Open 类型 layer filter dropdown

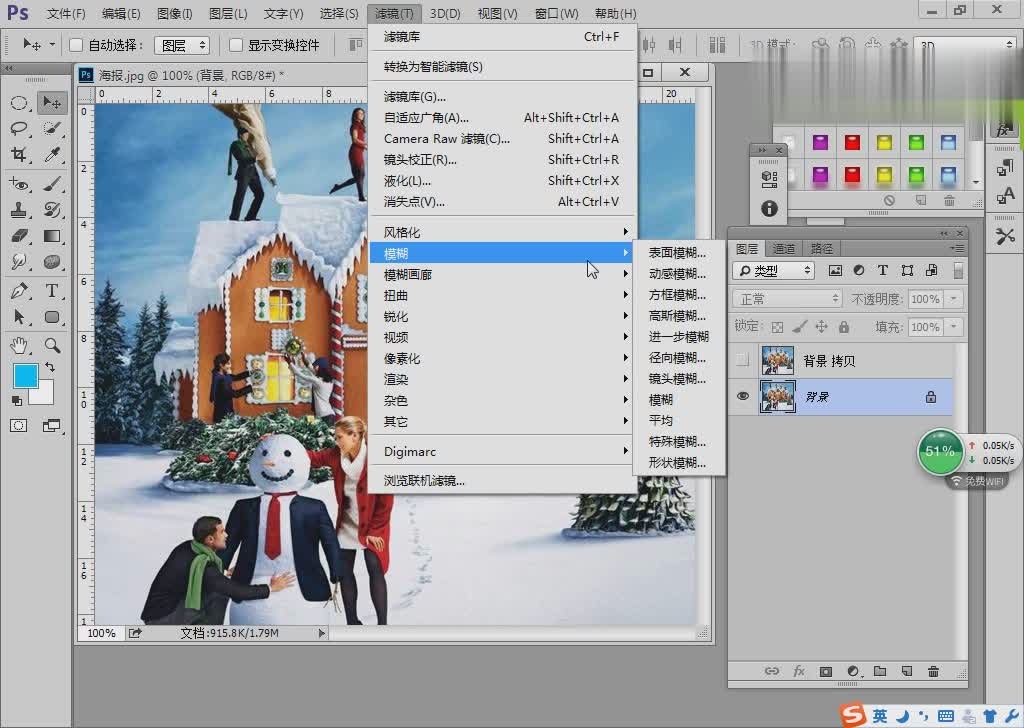(x=773, y=270)
